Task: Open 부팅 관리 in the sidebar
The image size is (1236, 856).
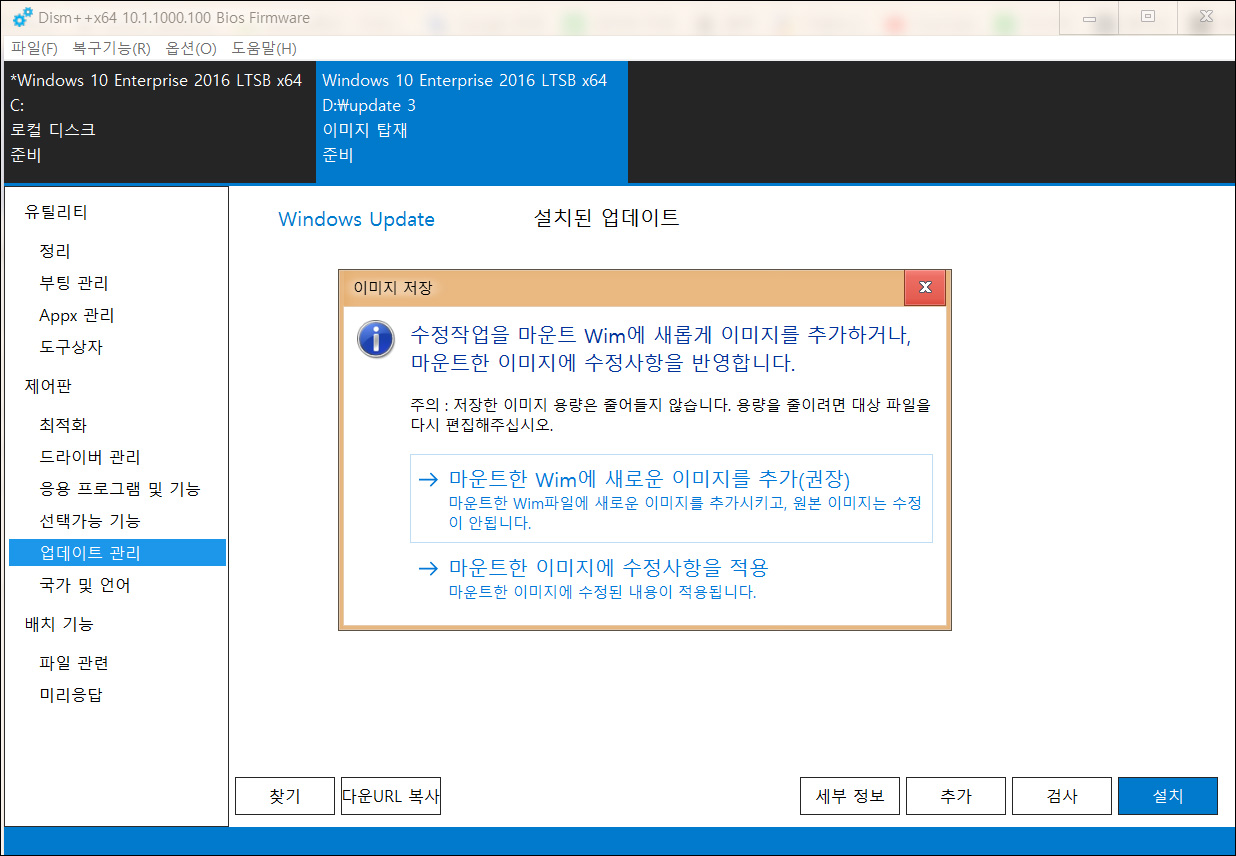Action: 74,283
